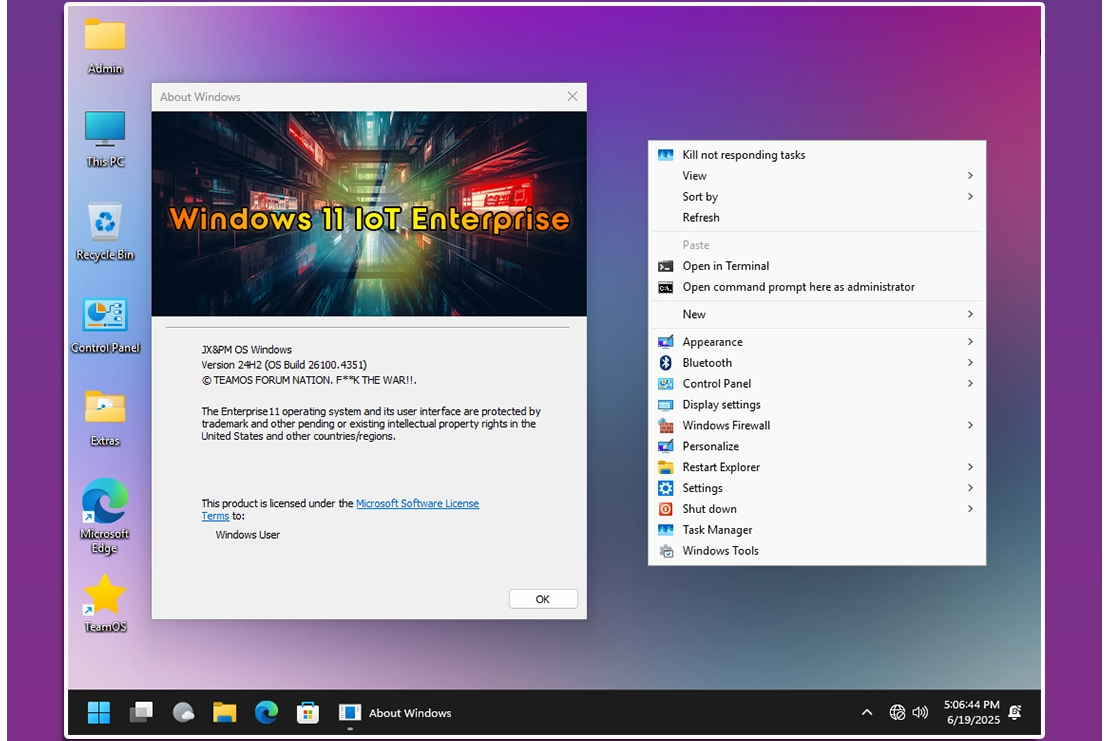
Task: Expand the View submenu arrow
Action: 970,176
